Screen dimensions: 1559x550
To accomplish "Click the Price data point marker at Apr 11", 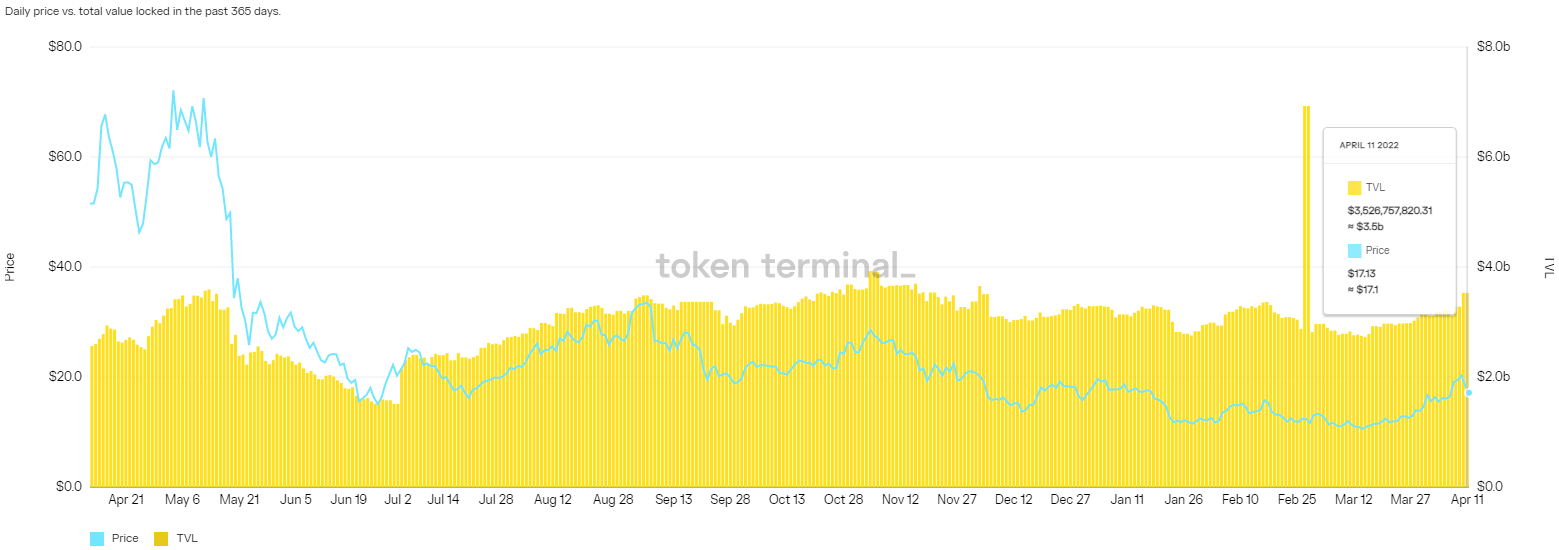I will [x=1468, y=392].
